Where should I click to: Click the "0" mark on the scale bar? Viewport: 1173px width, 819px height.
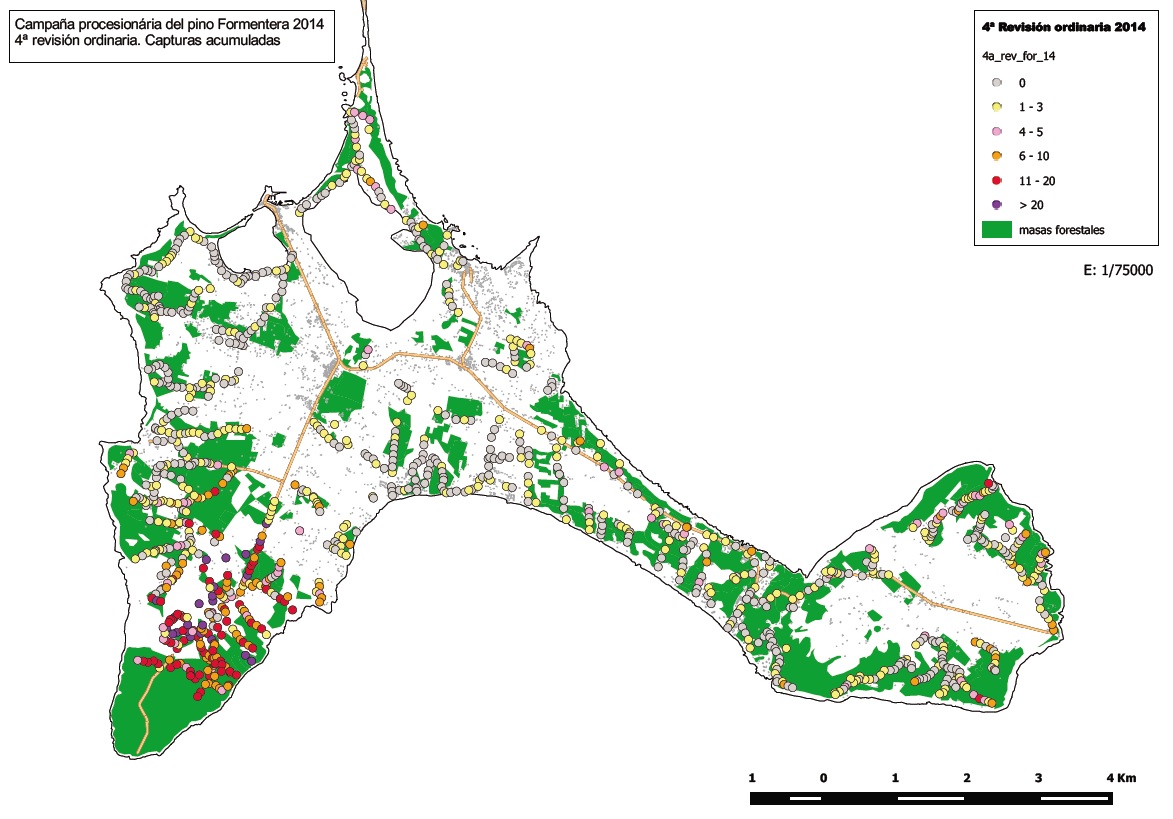pos(823,777)
